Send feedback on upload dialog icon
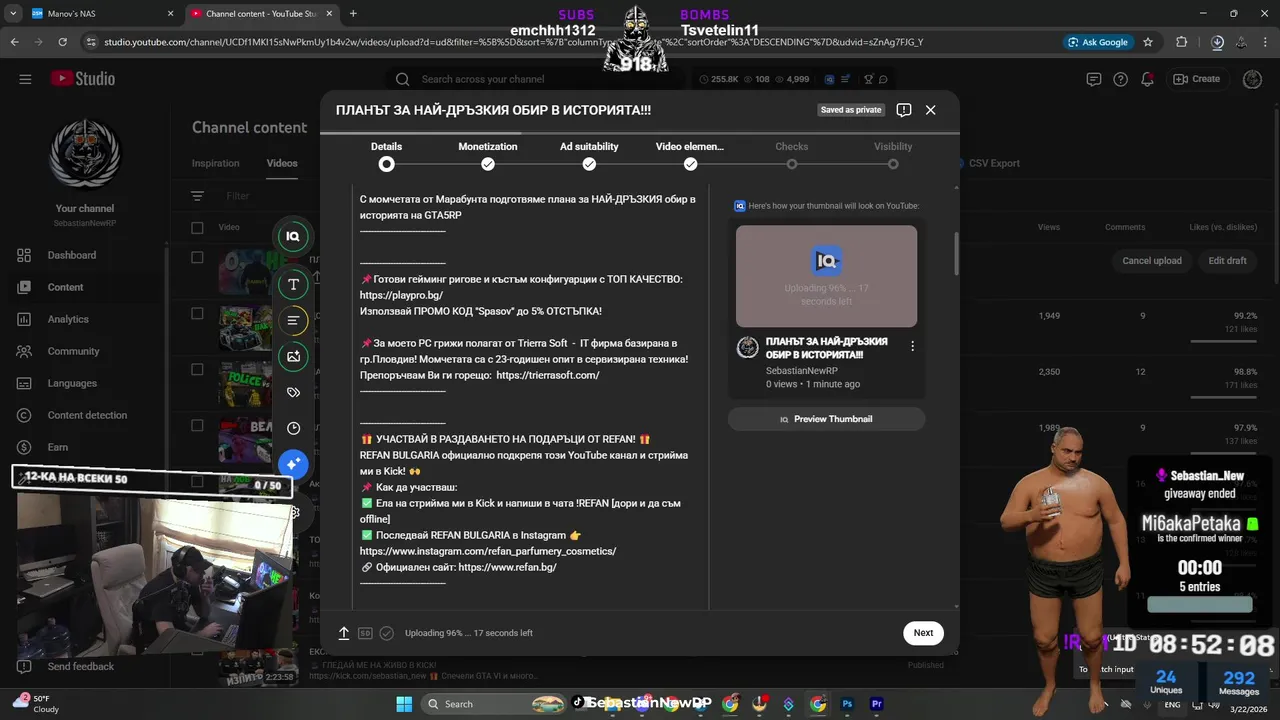This screenshot has width=1280, height=720. [904, 110]
